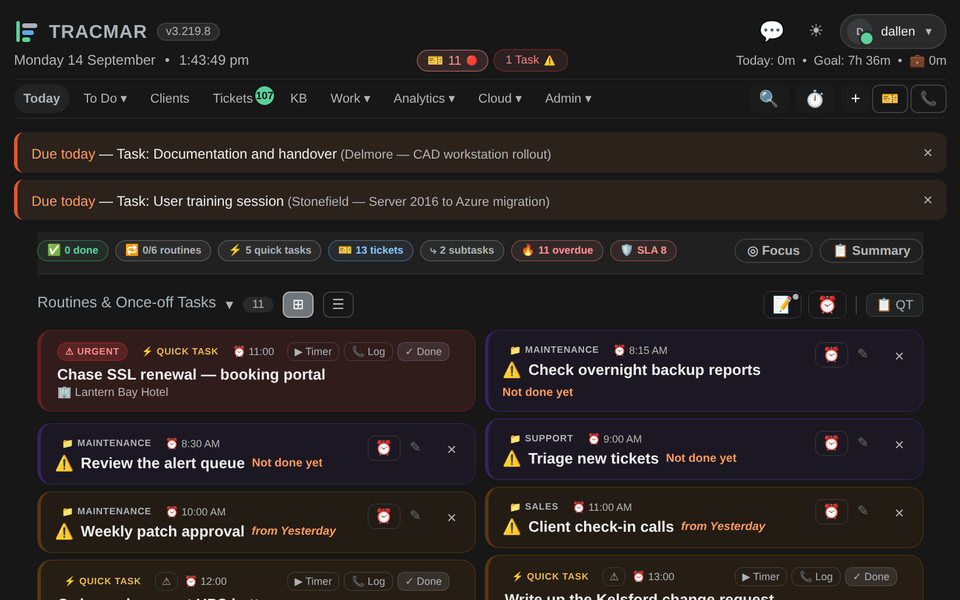This screenshot has height=600, width=960.
Task: Edit Review the alert queue with pencil
Action: [x=415, y=447]
